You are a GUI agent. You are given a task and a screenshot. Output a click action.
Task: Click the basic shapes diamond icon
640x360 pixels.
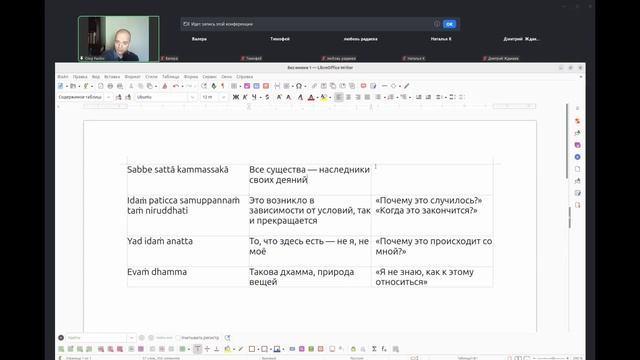coord(393,86)
